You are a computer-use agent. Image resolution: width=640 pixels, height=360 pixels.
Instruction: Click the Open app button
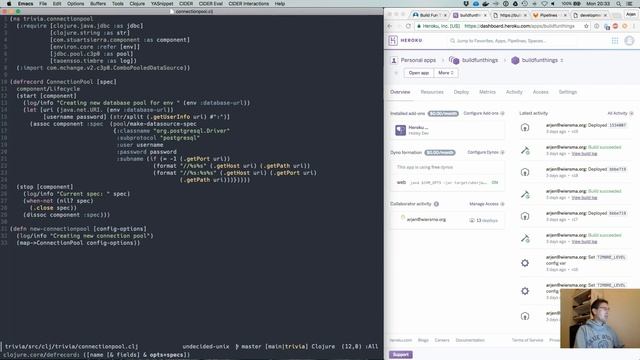pos(419,73)
